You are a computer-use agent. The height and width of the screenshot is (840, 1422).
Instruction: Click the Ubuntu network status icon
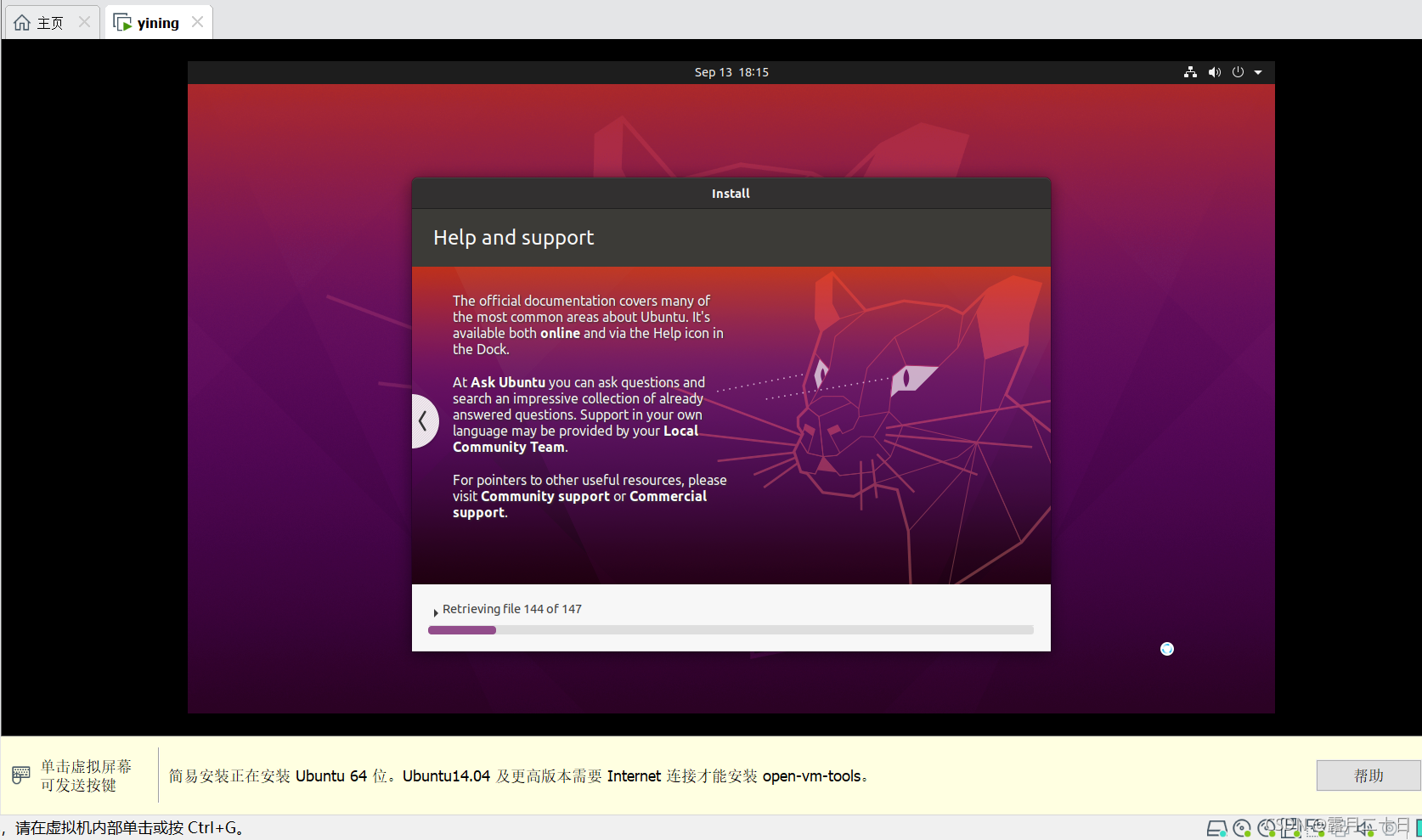[1190, 72]
